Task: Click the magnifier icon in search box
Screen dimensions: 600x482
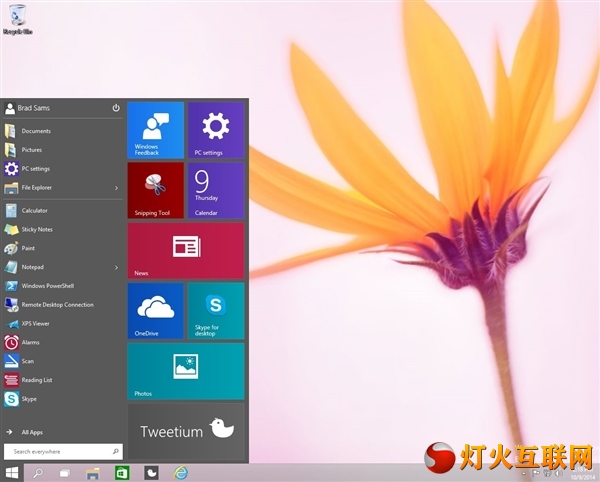Action: pyautogui.click(x=116, y=452)
